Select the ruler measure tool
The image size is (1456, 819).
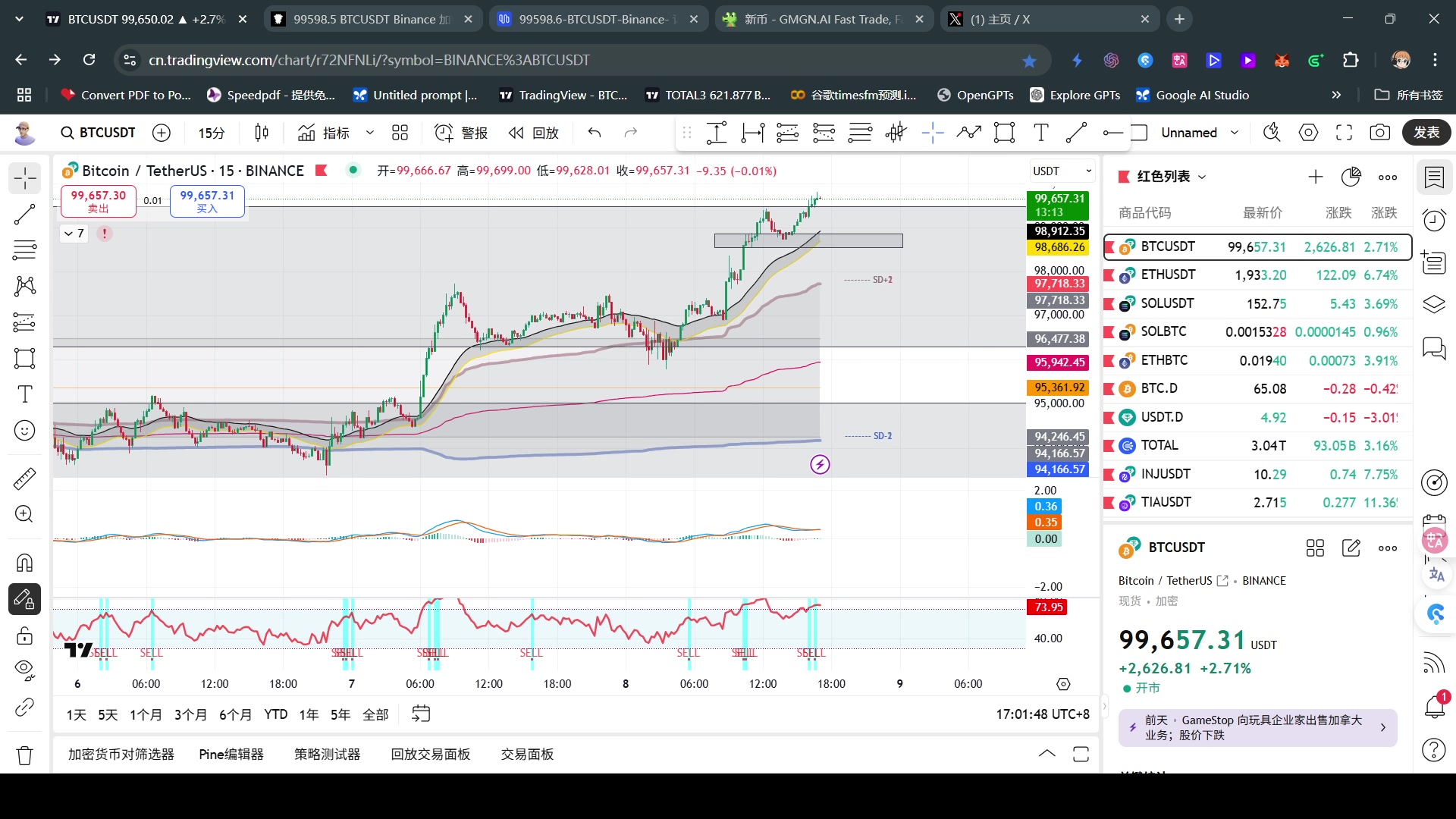pos(24,479)
